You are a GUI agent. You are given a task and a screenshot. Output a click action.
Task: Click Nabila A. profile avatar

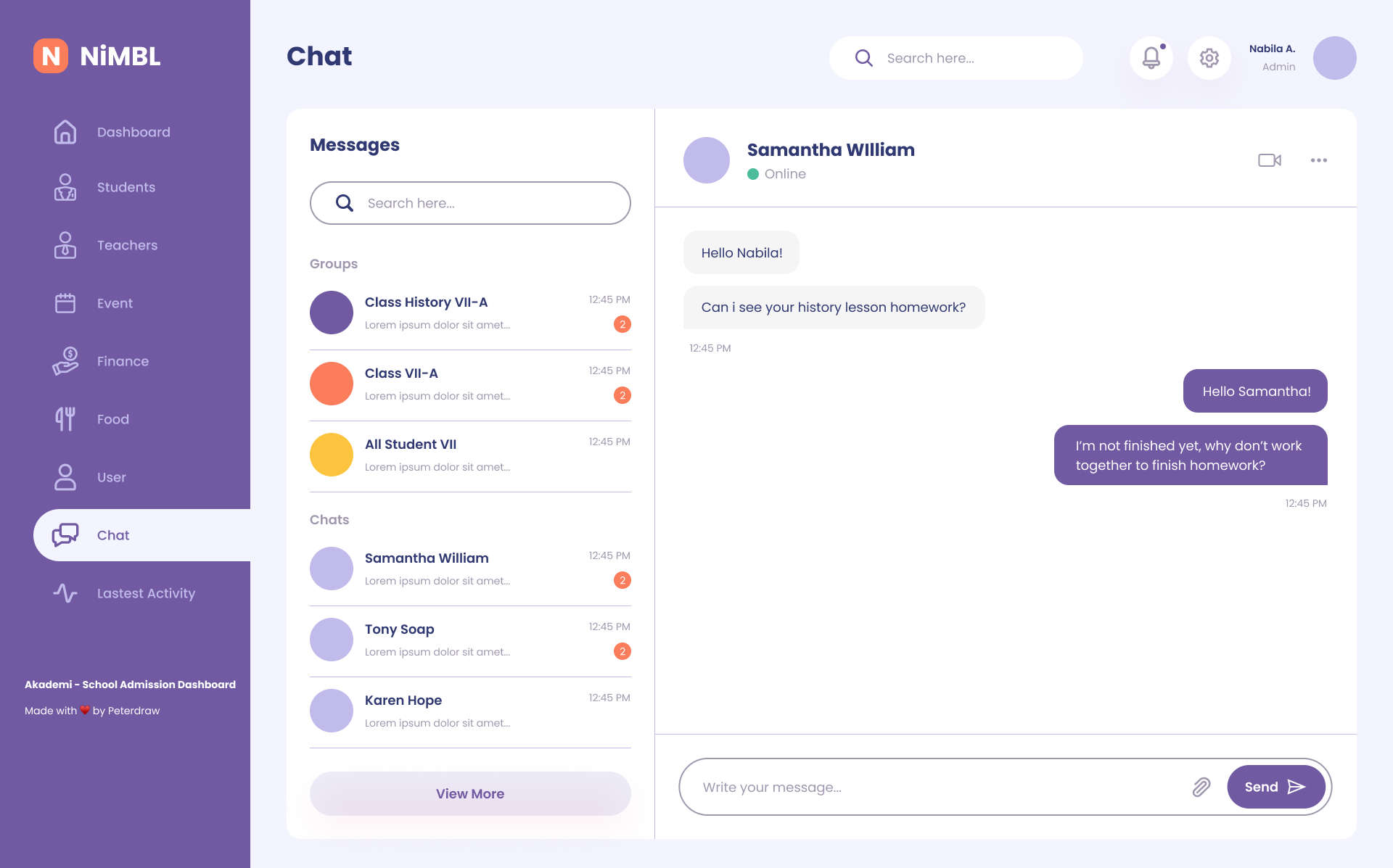tap(1334, 58)
